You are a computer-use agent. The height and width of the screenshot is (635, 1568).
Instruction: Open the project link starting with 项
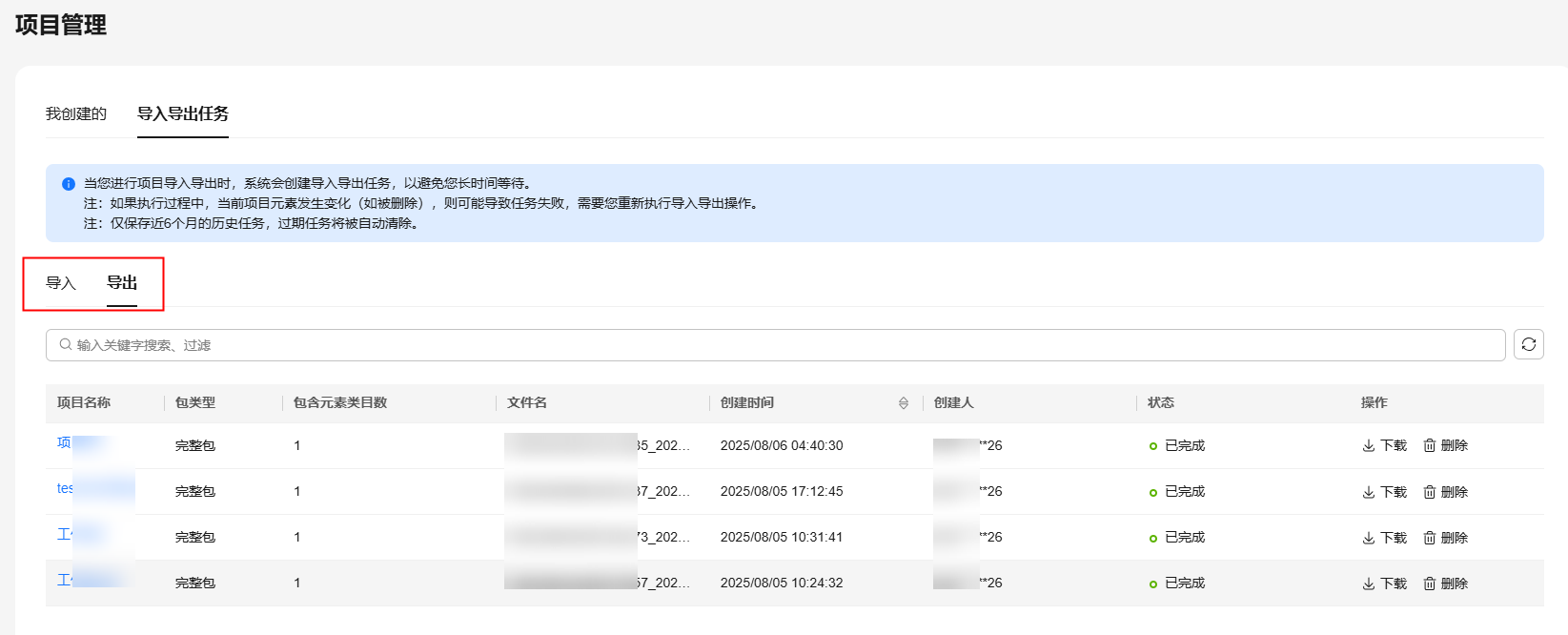click(x=83, y=443)
